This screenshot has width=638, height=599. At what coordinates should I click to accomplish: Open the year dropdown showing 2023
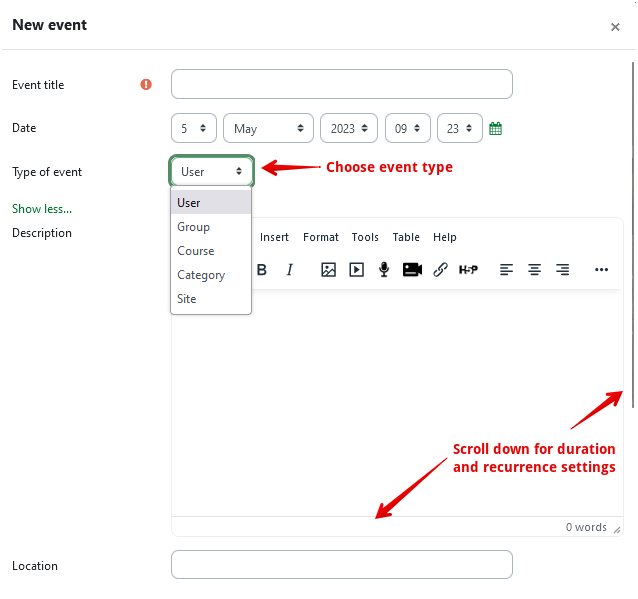pos(349,129)
